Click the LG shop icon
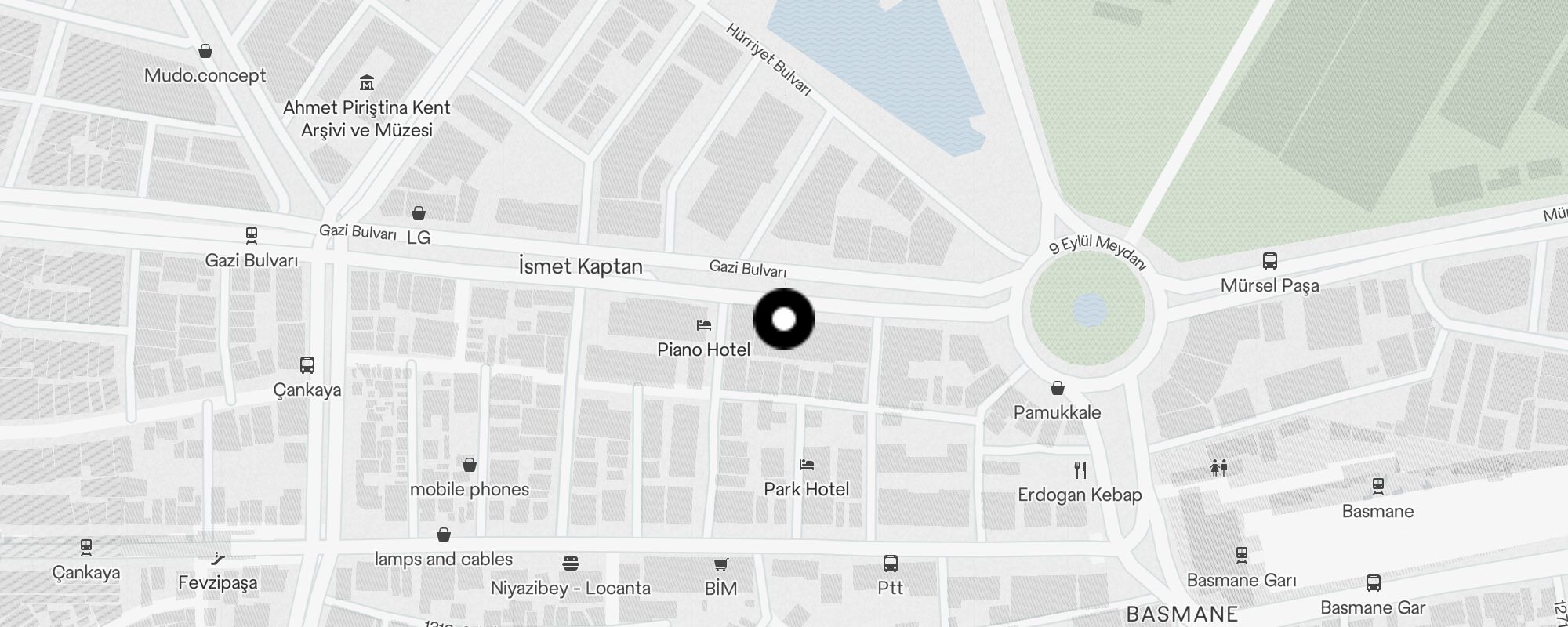 click(419, 212)
